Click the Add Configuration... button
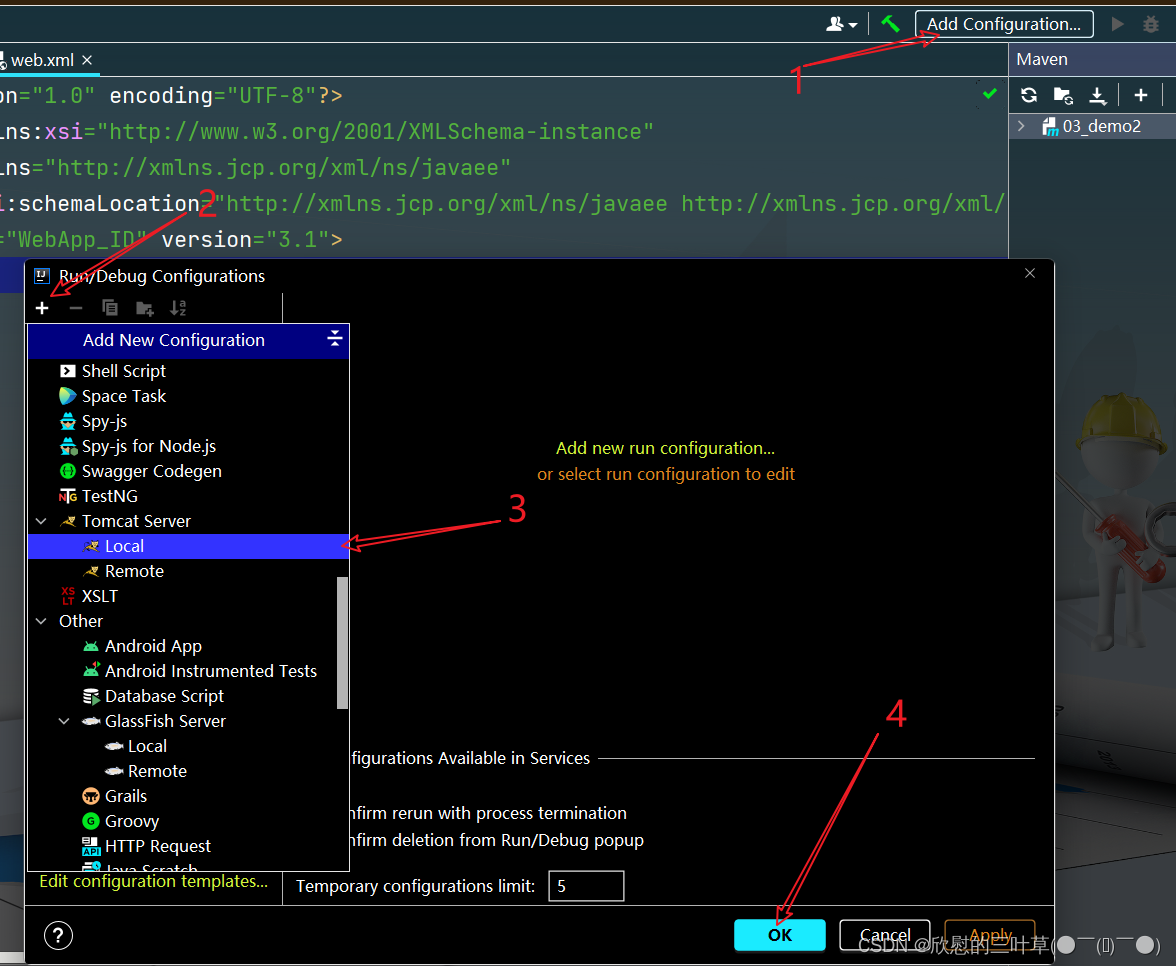This screenshot has height=966, width=1176. pyautogui.click(x=1004, y=24)
